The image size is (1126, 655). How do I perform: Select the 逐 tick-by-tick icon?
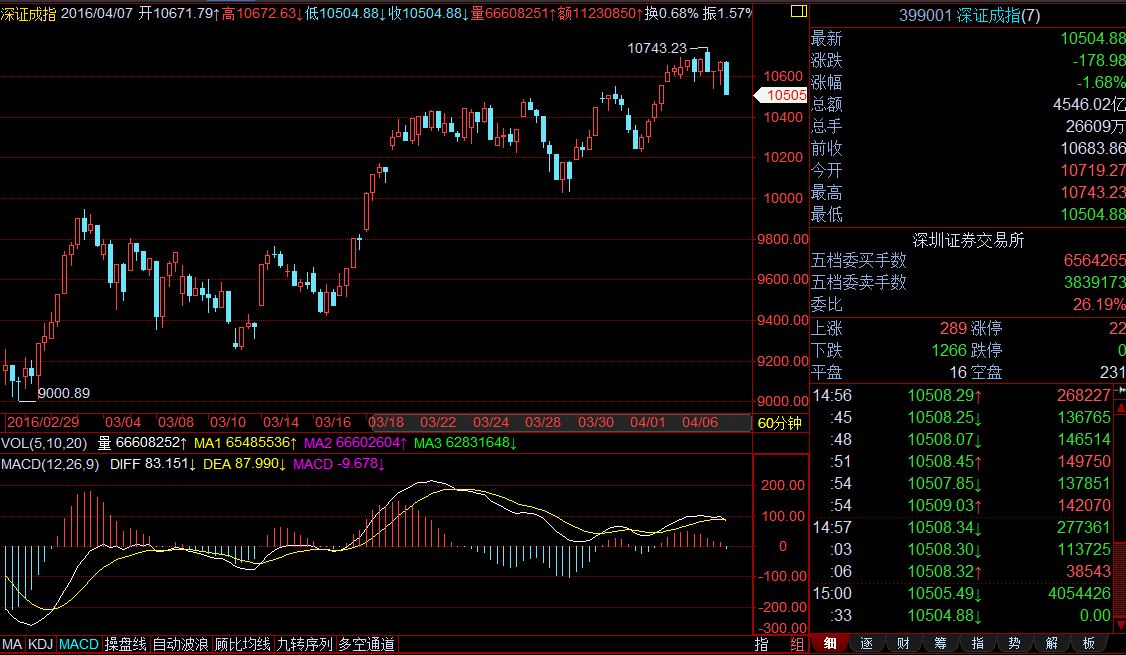click(866, 643)
